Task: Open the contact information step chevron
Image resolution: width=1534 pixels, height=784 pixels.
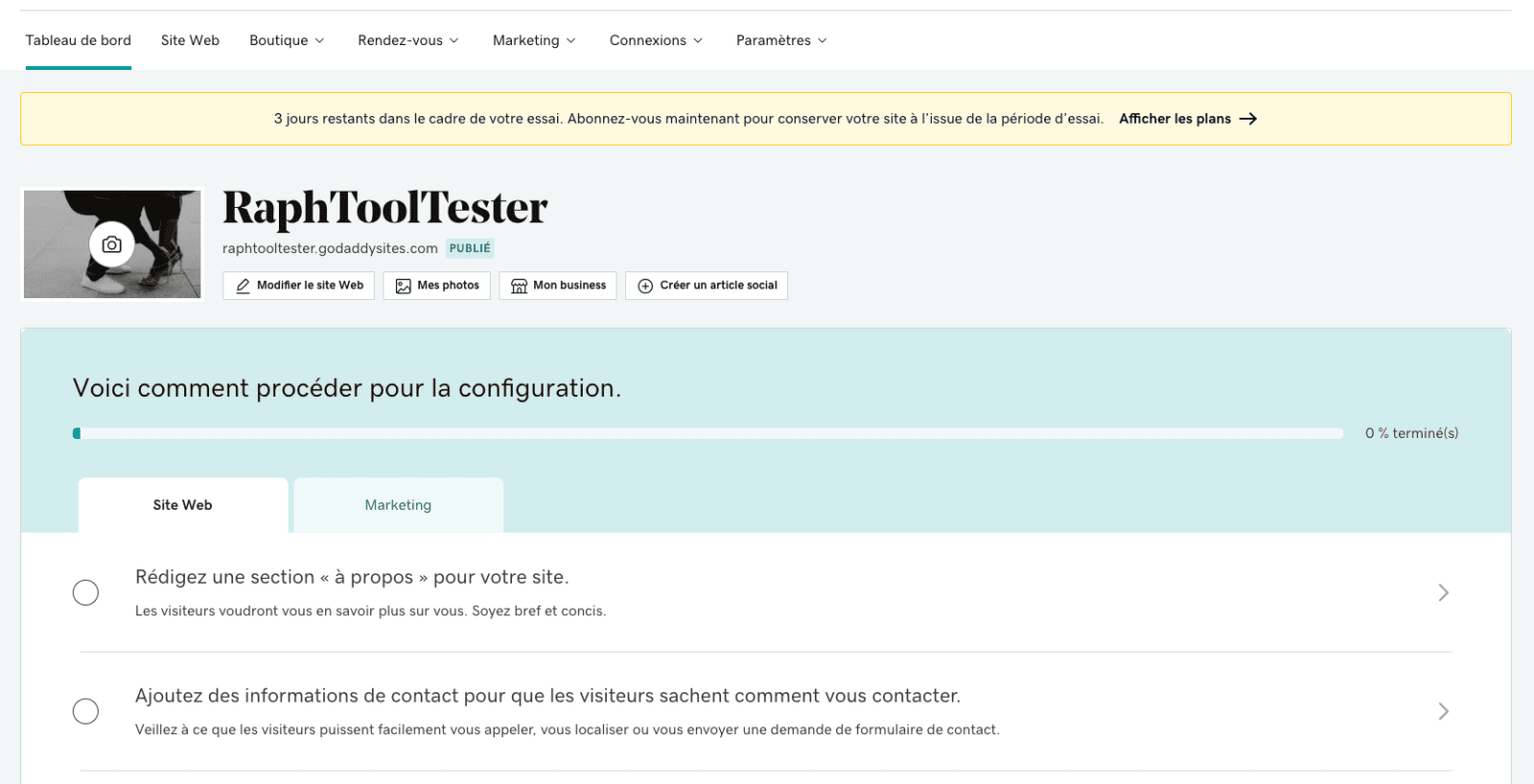Action: point(1443,711)
